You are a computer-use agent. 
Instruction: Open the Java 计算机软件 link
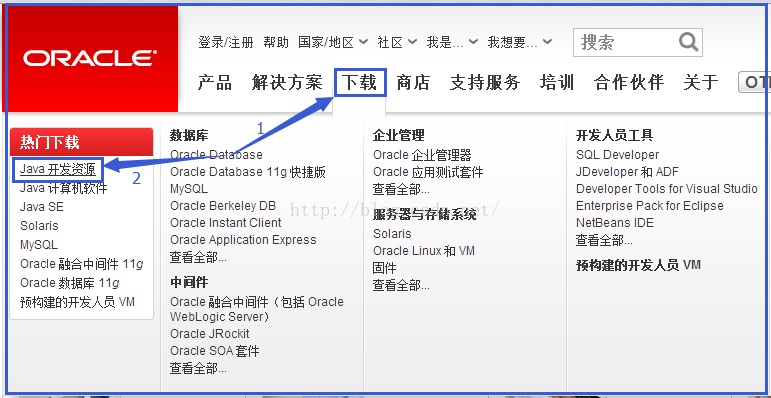(x=63, y=188)
